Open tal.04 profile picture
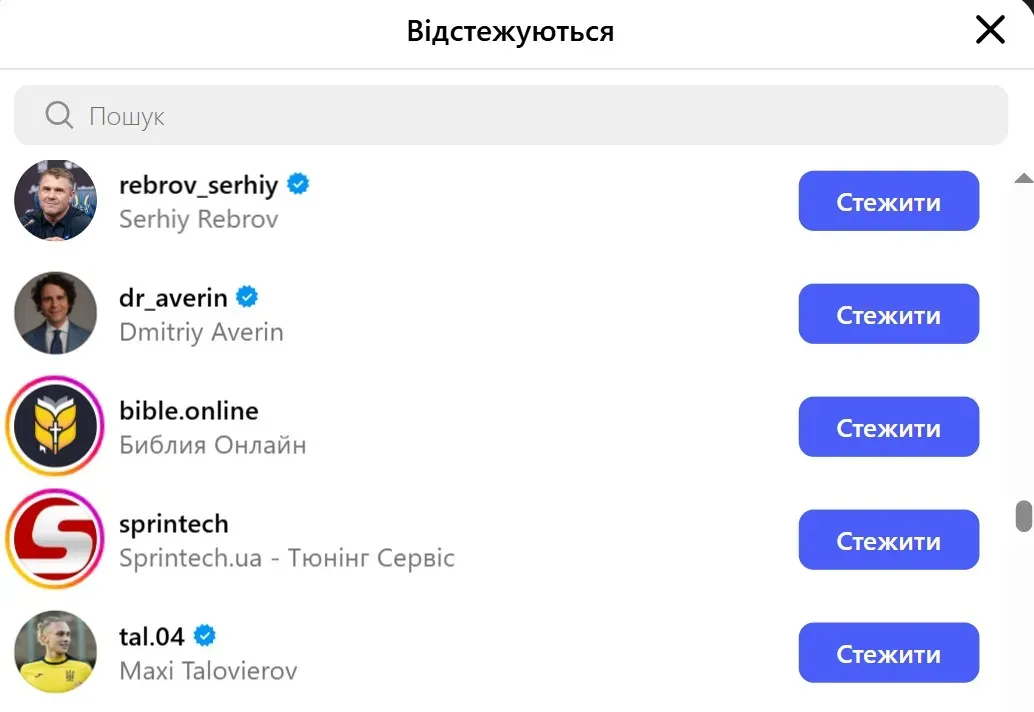 [56, 652]
